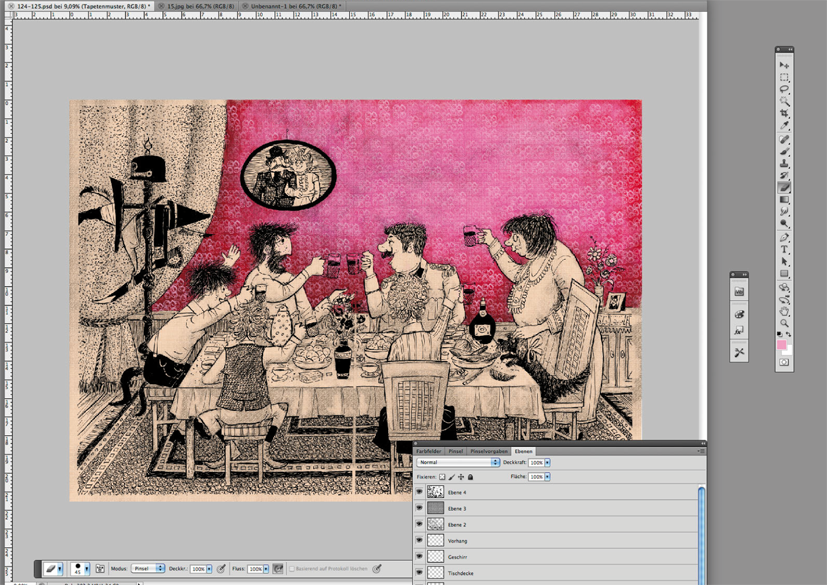Enable Basierend auf Protokoll löschen checkbox
The height and width of the screenshot is (585, 827).
292,569
